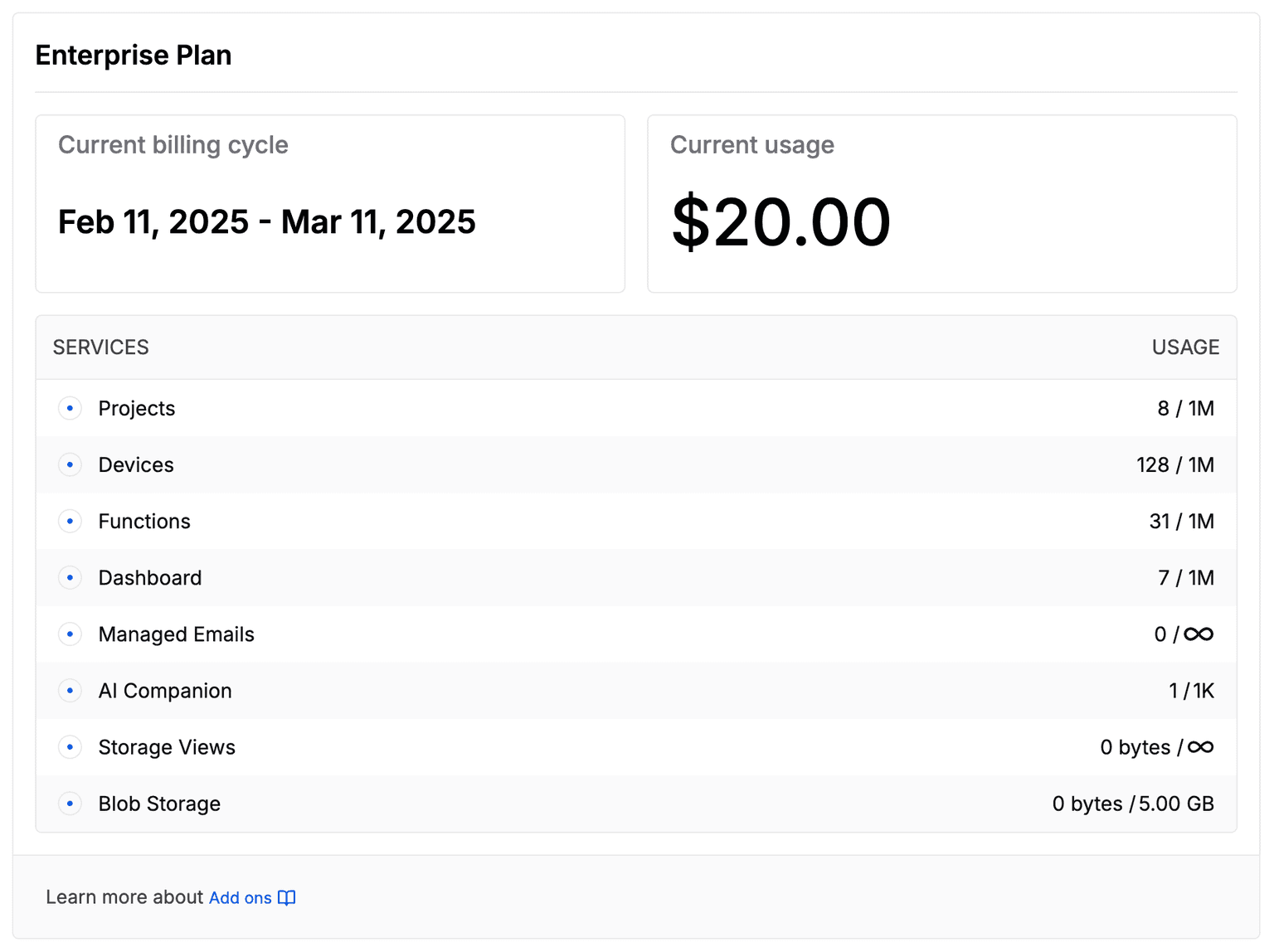Click the dot icon beside Projects
The image size is (1274, 952).
point(70,408)
